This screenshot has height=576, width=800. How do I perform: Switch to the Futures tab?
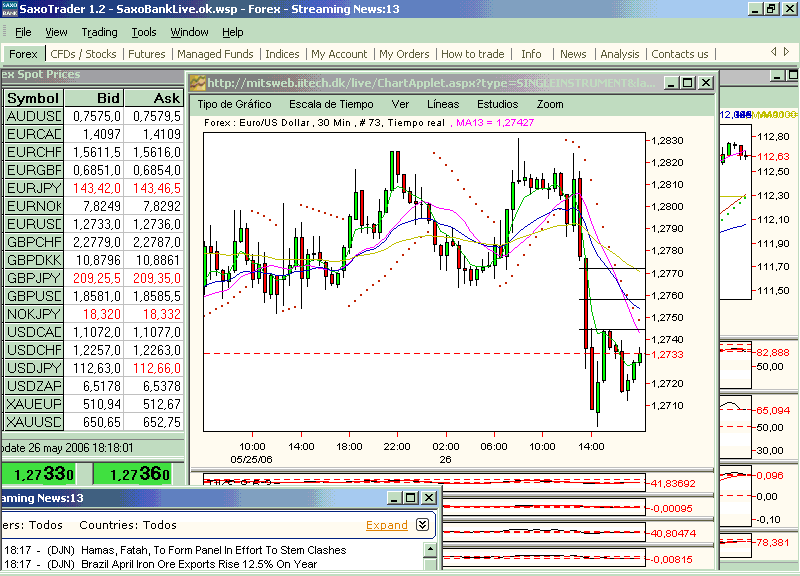(147, 54)
